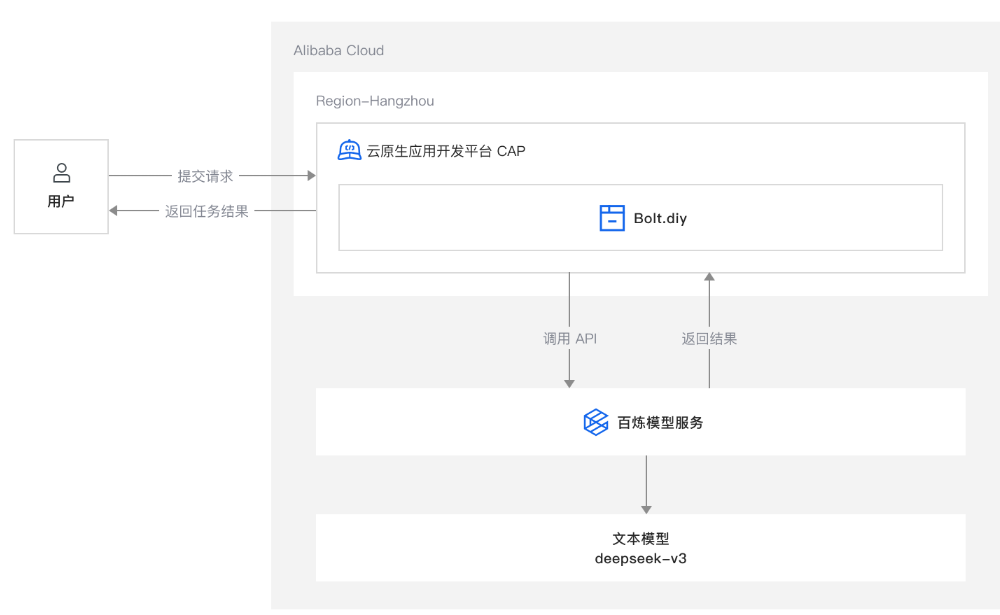
Task: Click the user person icon
Action: coord(61,172)
